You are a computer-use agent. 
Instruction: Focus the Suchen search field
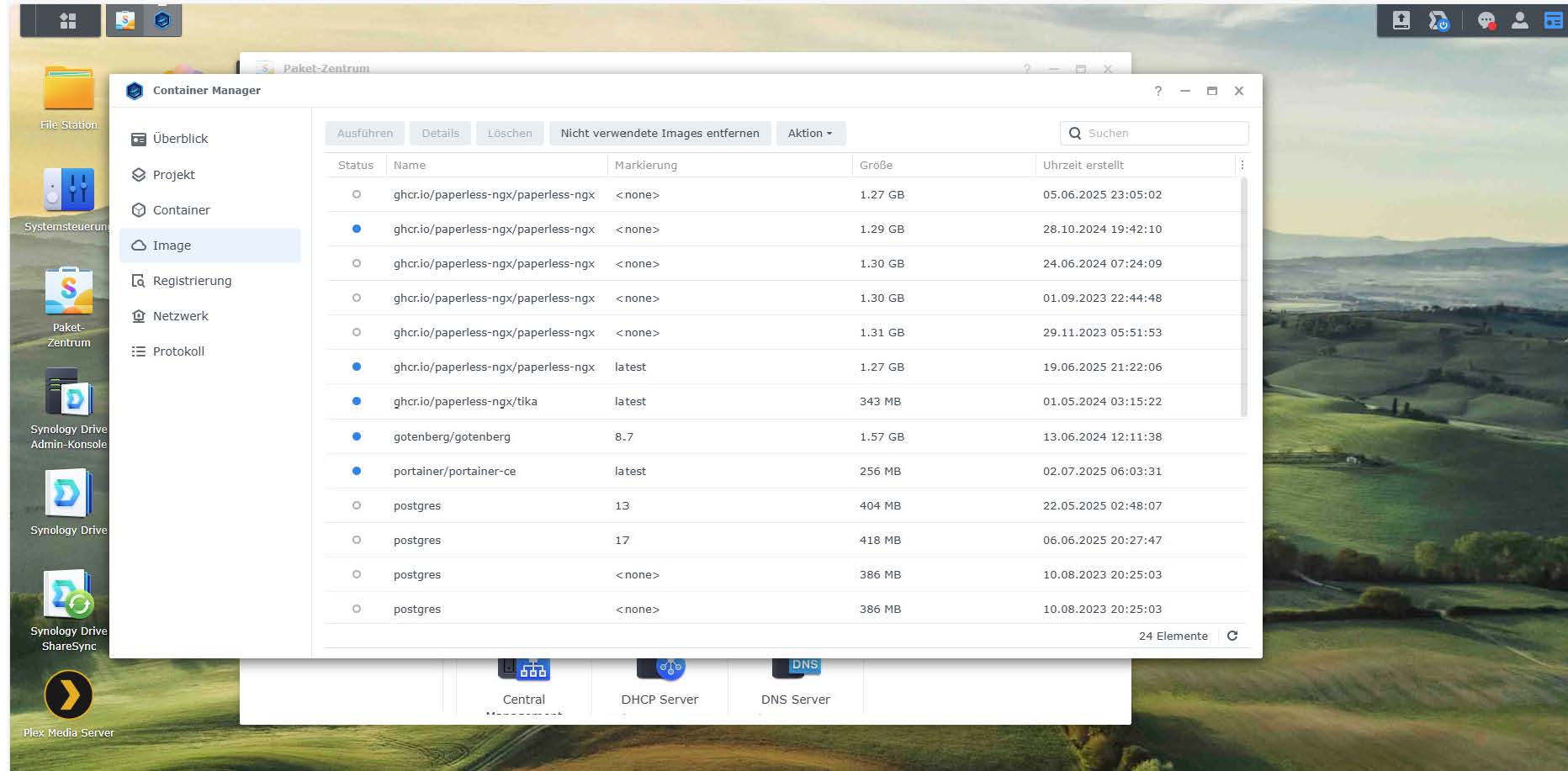click(x=1154, y=133)
